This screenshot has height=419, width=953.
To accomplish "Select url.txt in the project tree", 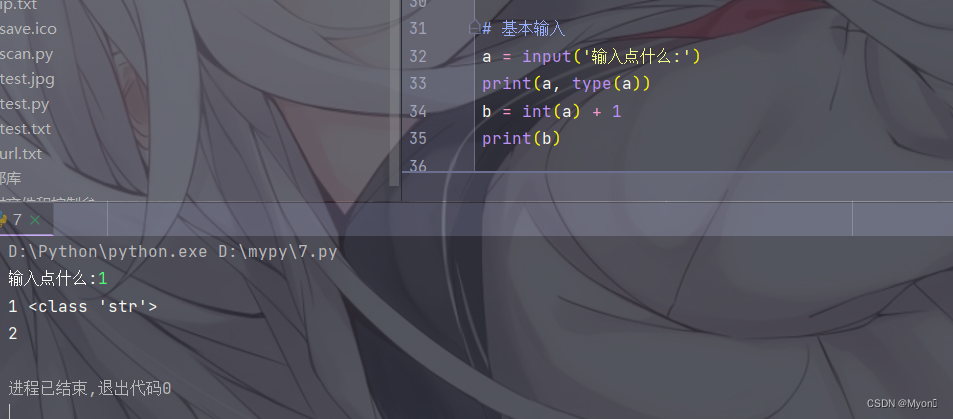I will click(21, 154).
